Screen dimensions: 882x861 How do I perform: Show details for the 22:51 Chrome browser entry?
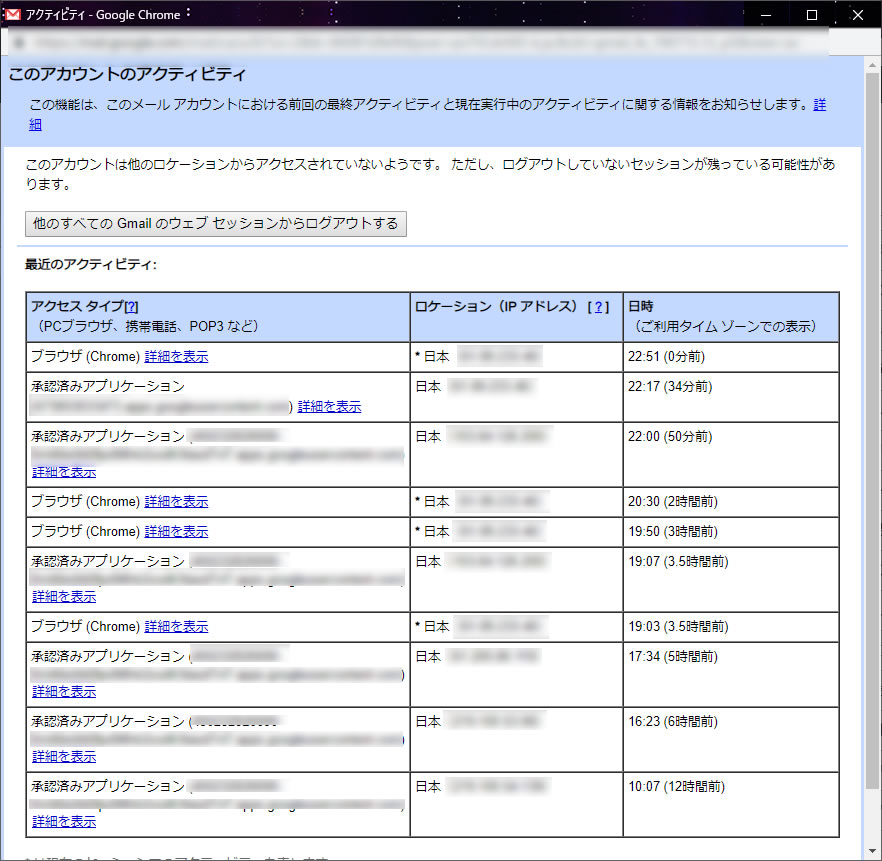point(176,357)
